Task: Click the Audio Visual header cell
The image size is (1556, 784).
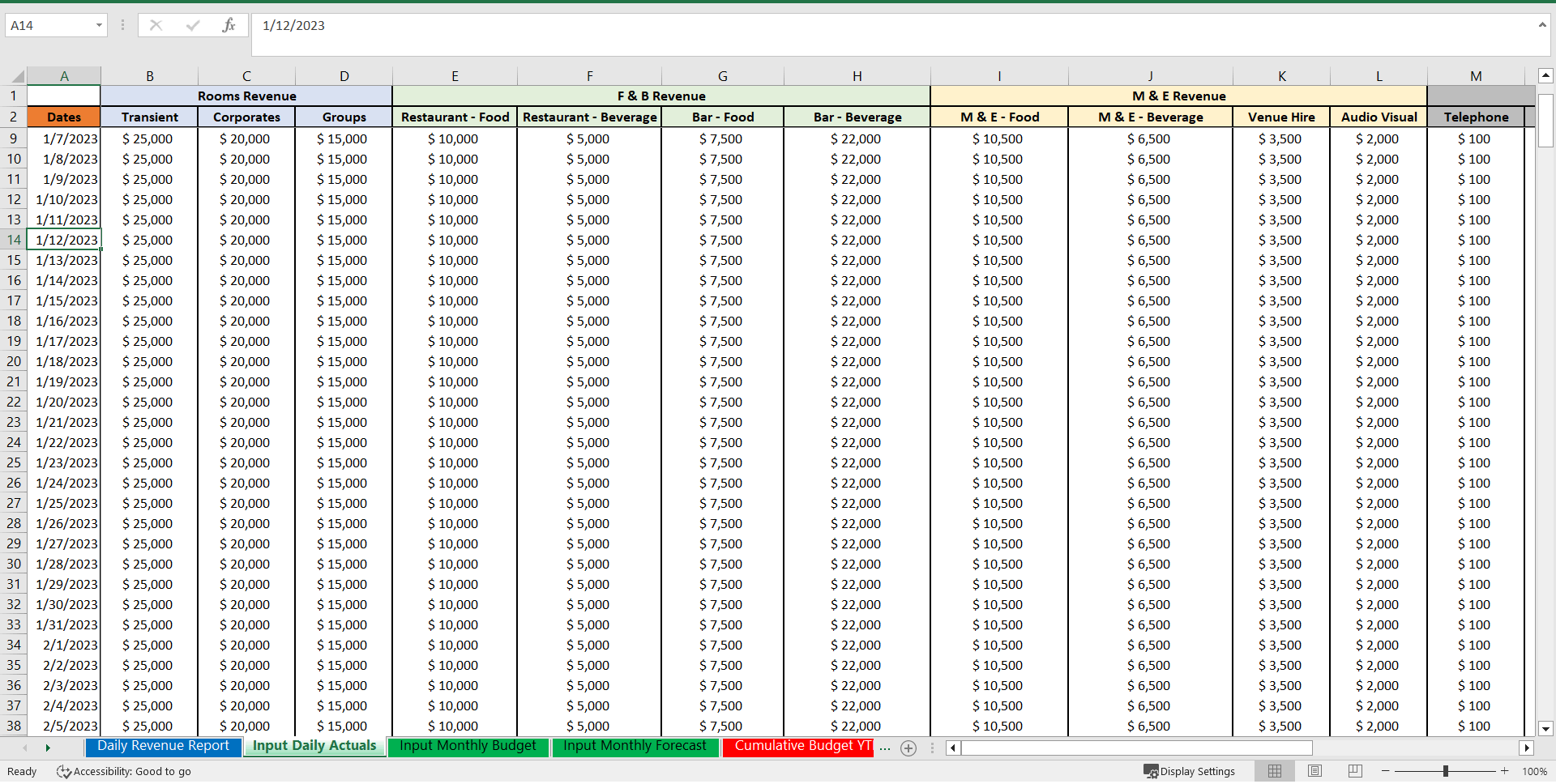Action: [x=1379, y=117]
